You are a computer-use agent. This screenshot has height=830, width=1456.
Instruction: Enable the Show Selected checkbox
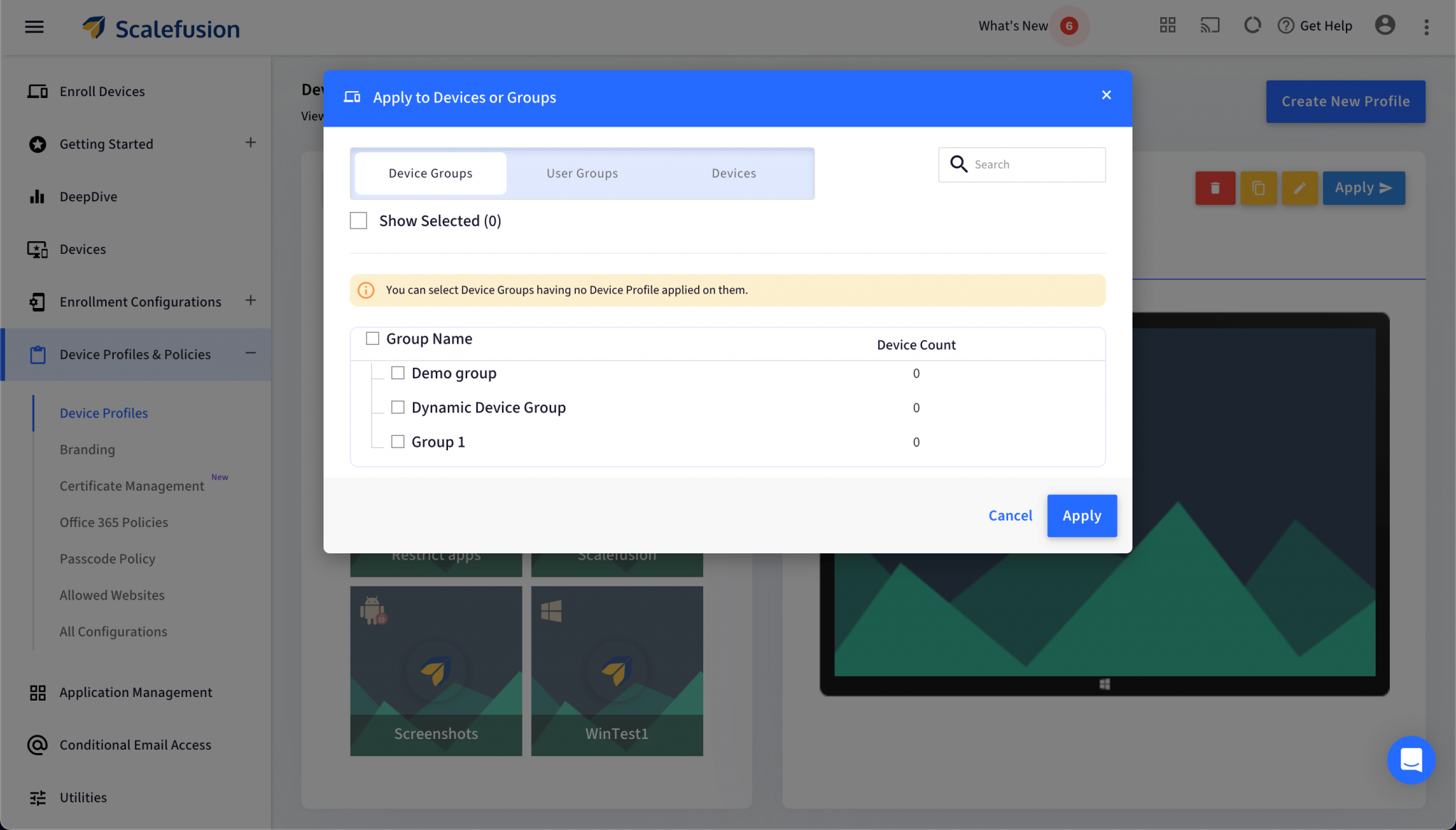359,221
